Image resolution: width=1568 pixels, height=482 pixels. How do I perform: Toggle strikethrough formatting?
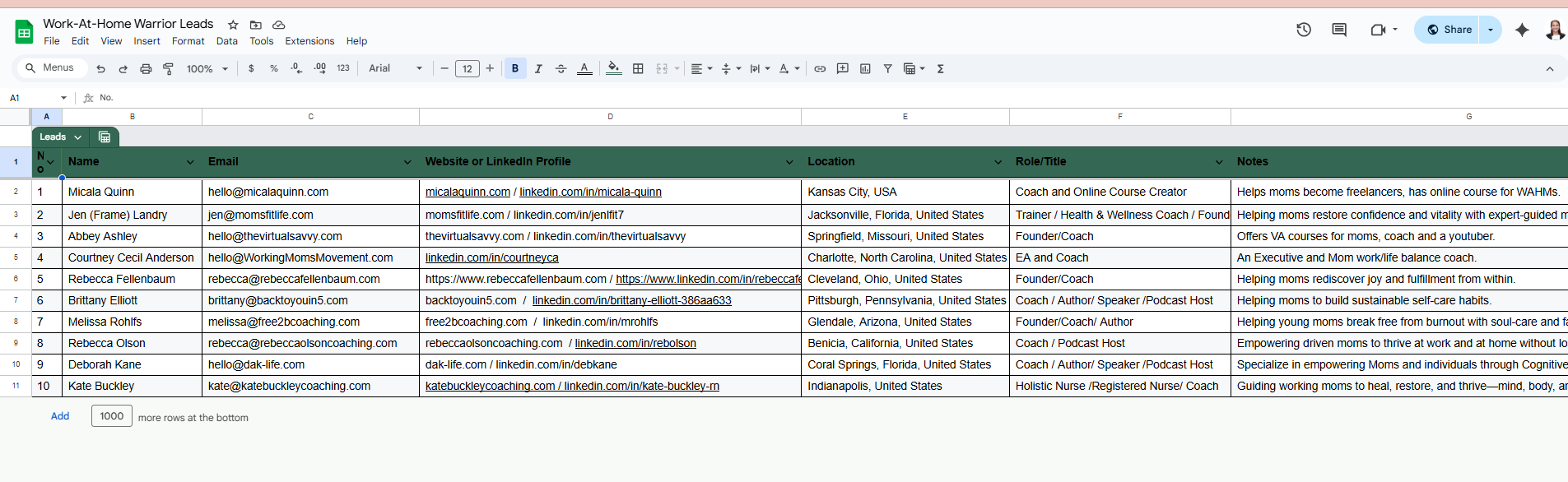pyautogui.click(x=561, y=69)
